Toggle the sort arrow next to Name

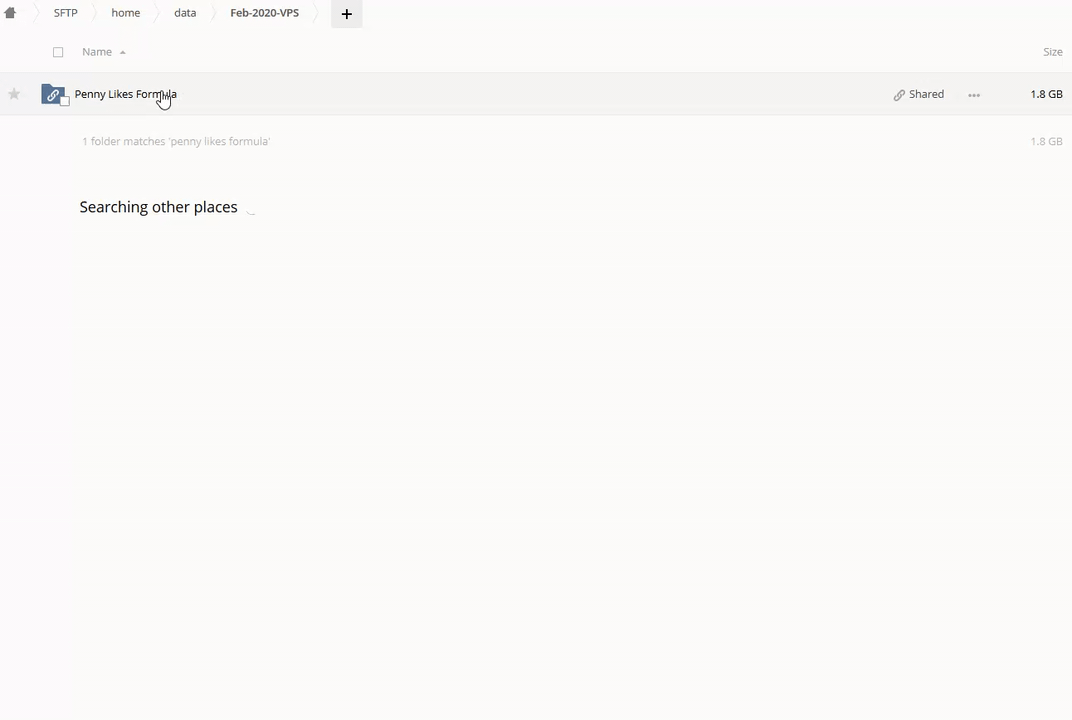(123, 52)
